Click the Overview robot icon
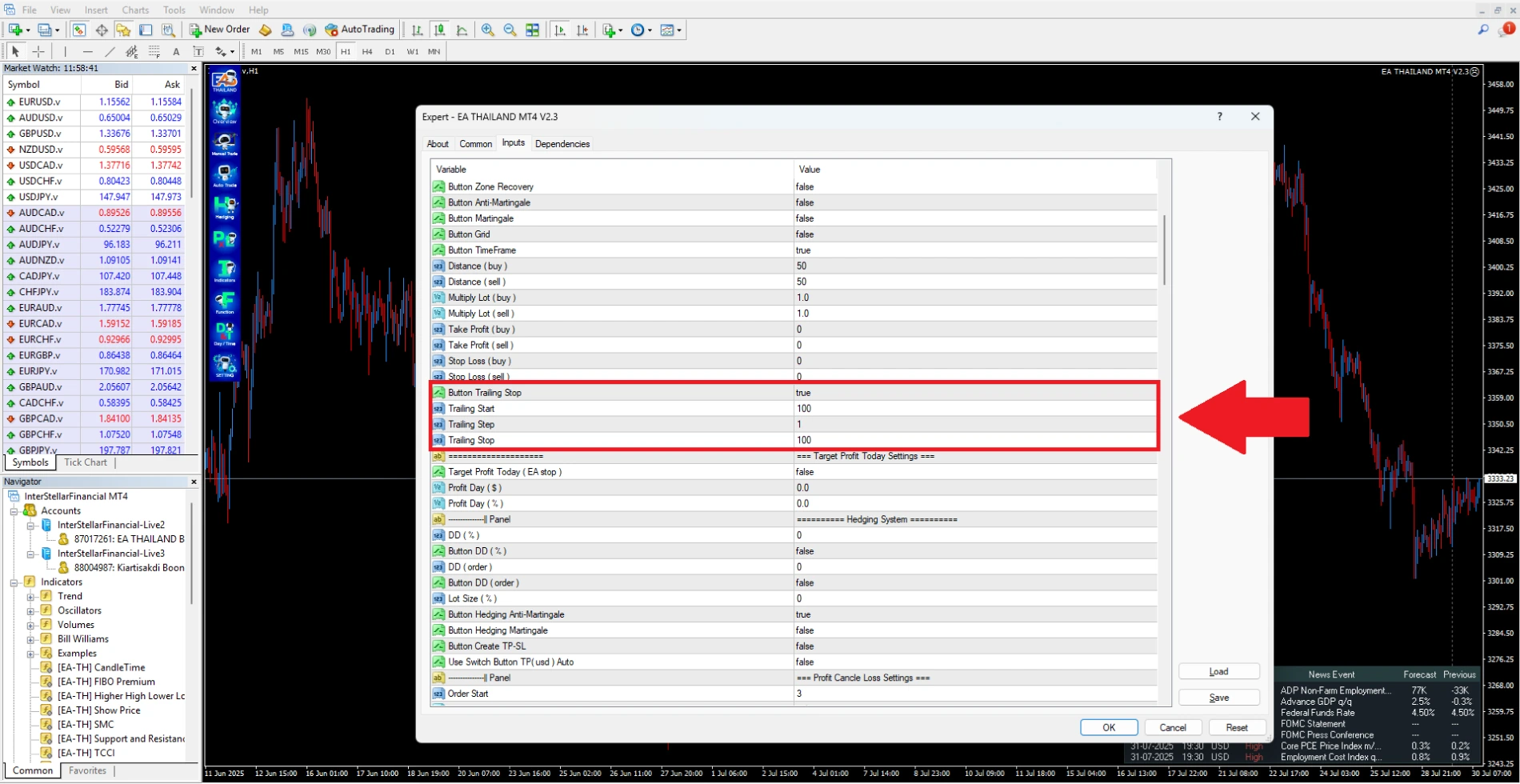The width and height of the screenshot is (1520, 784). coord(225,111)
